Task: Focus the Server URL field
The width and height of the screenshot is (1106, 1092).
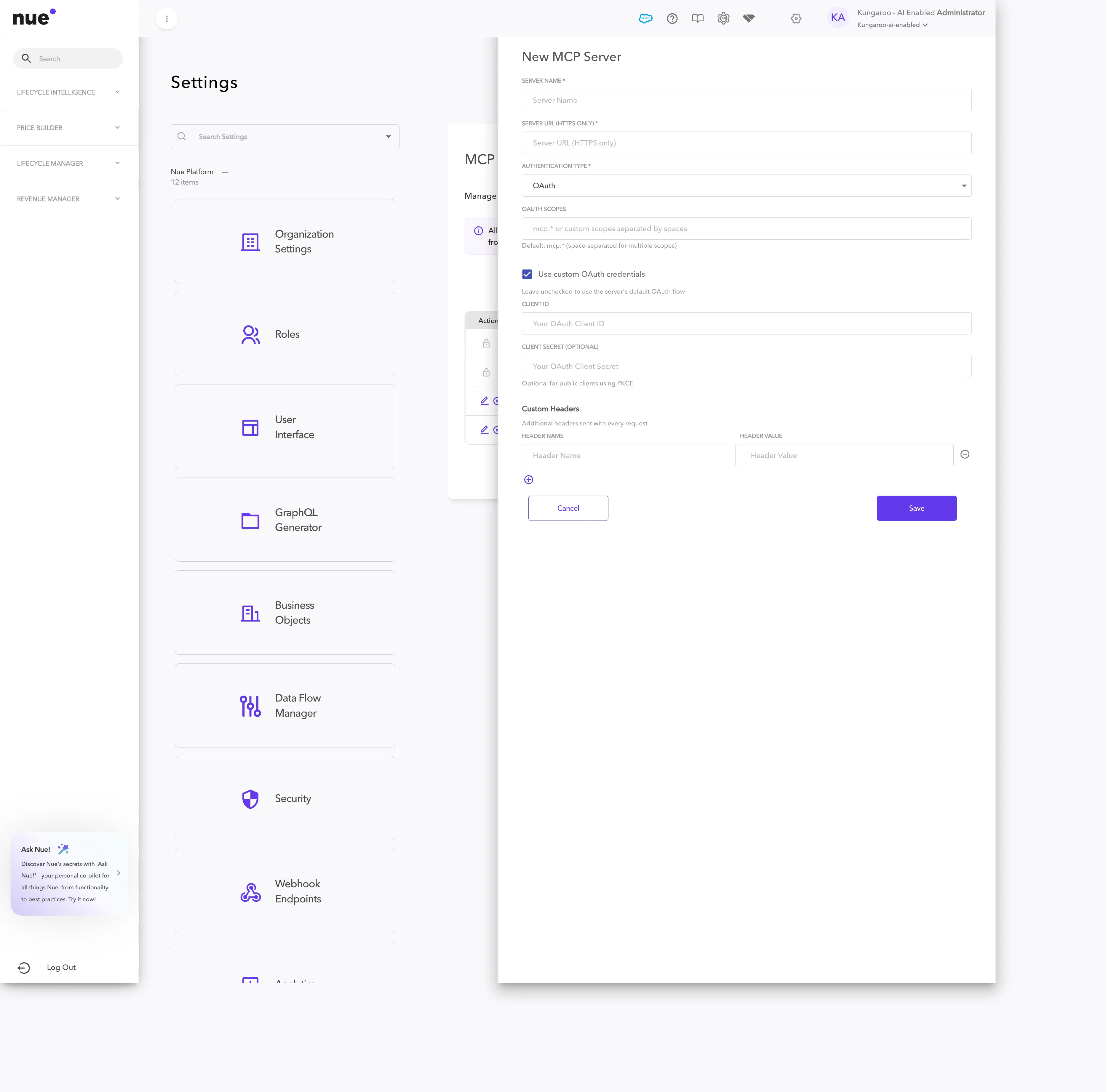Action: [747, 142]
